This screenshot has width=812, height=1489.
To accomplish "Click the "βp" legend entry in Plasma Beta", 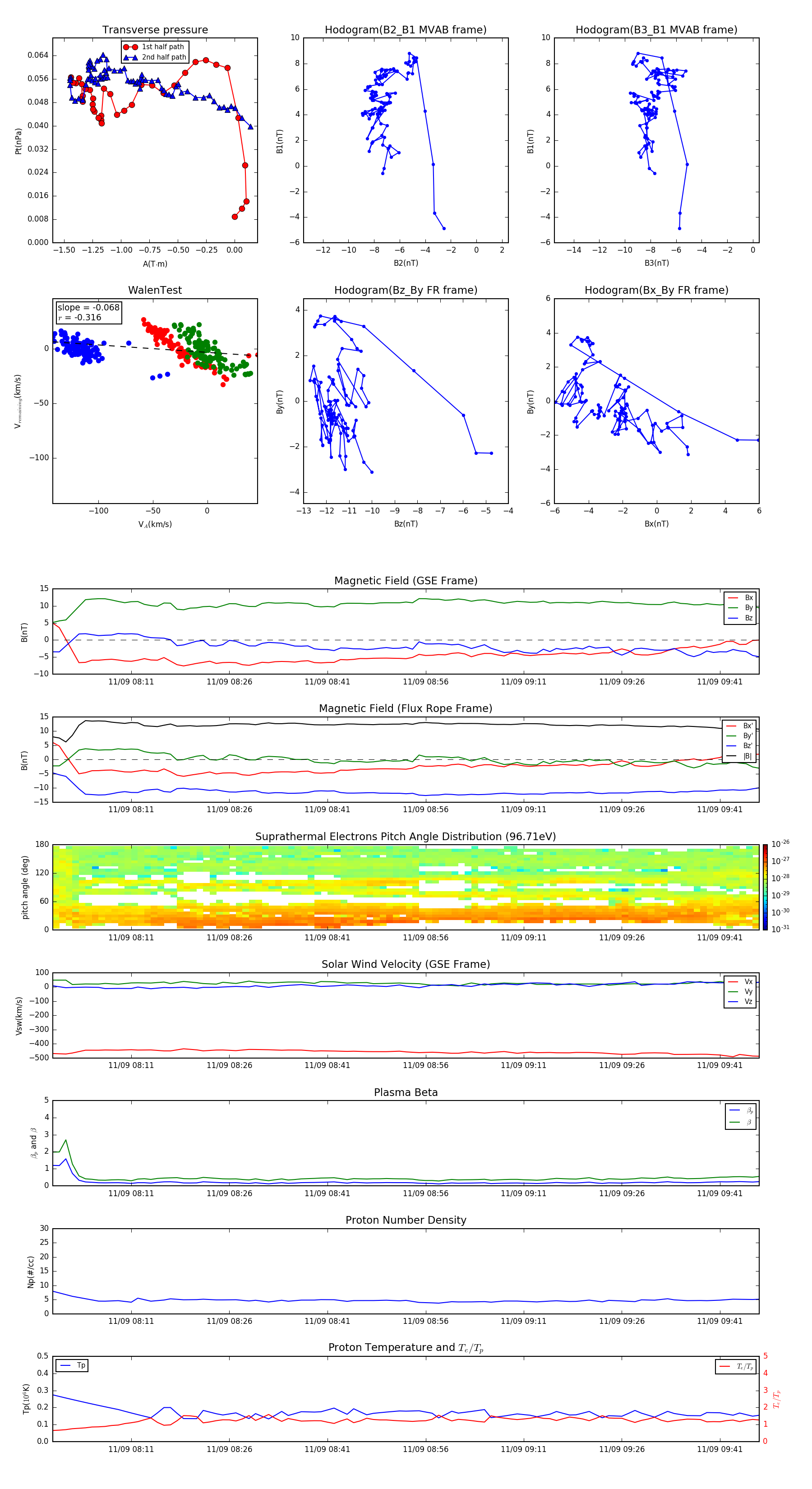I will click(741, 1110).
